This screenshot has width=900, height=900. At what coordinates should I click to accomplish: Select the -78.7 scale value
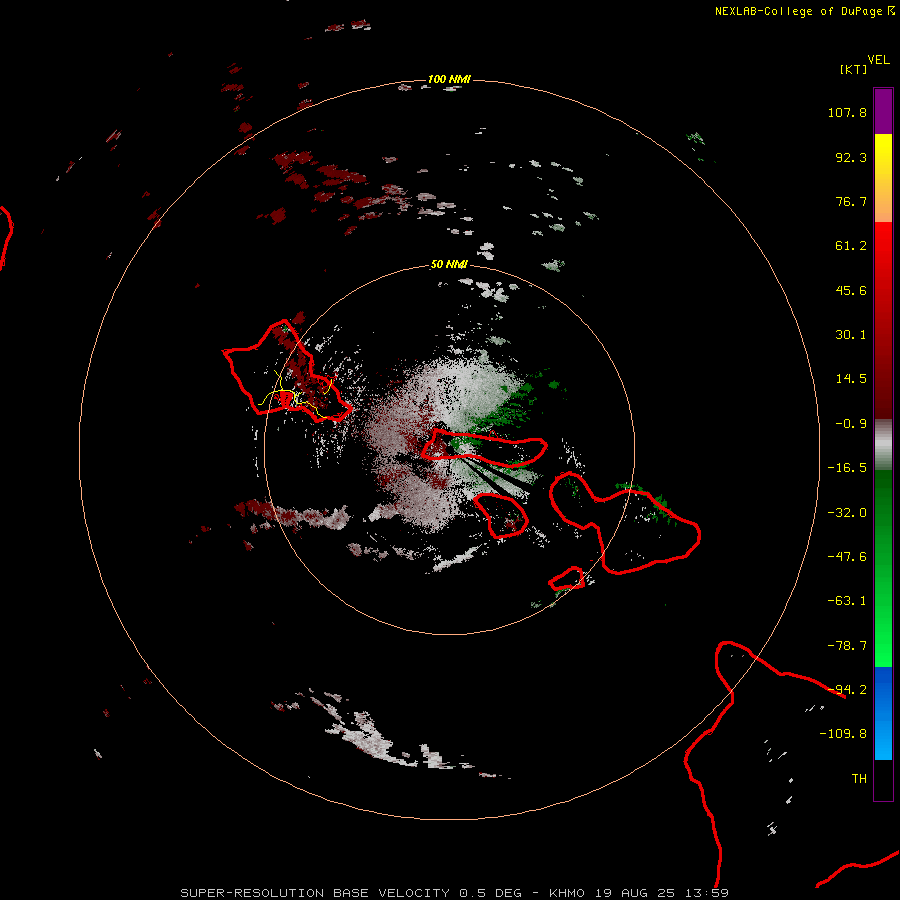click(847, 646)
